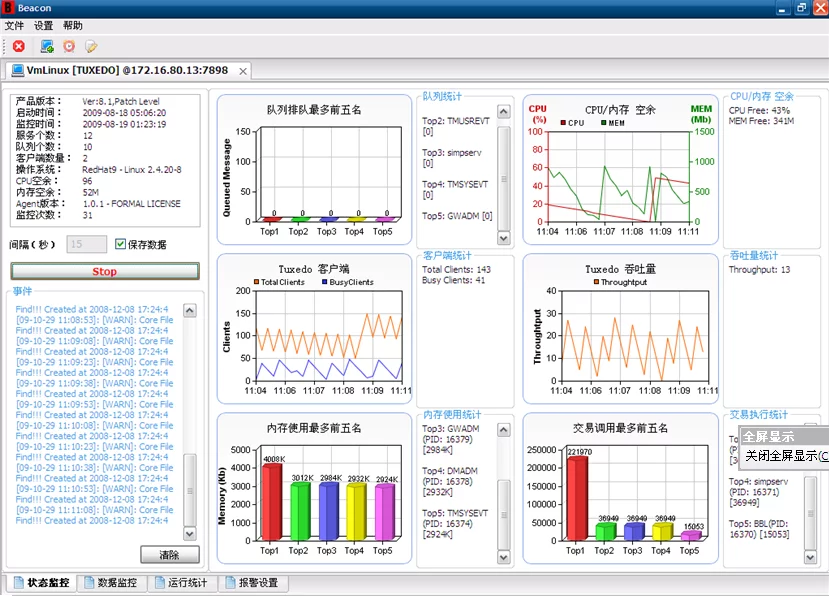829x596 pixels.
Task: Click the 队列统计 scroll-up arrow
Action: point(504,112)
